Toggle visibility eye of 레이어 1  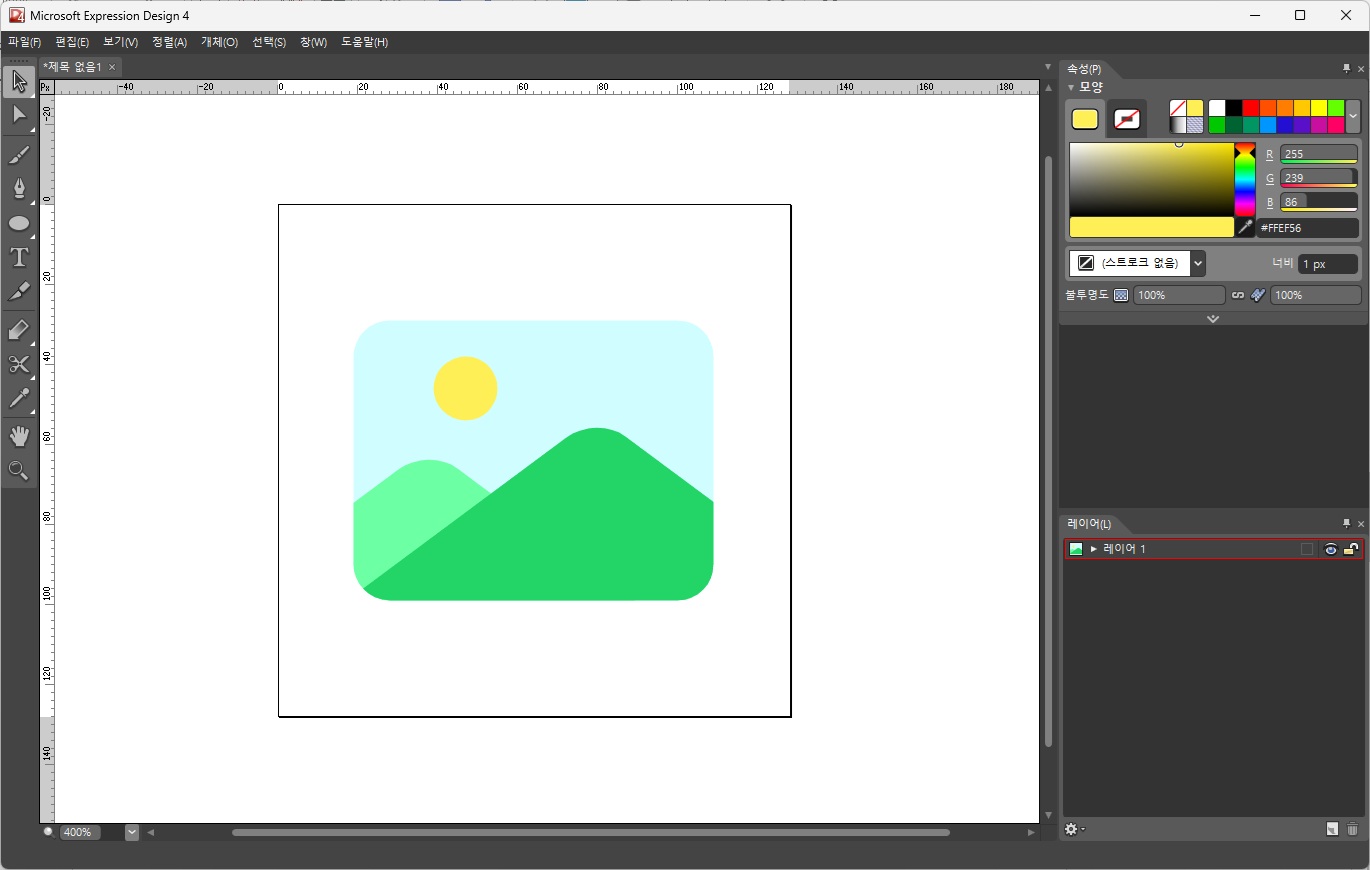[x=1330, y=549]
